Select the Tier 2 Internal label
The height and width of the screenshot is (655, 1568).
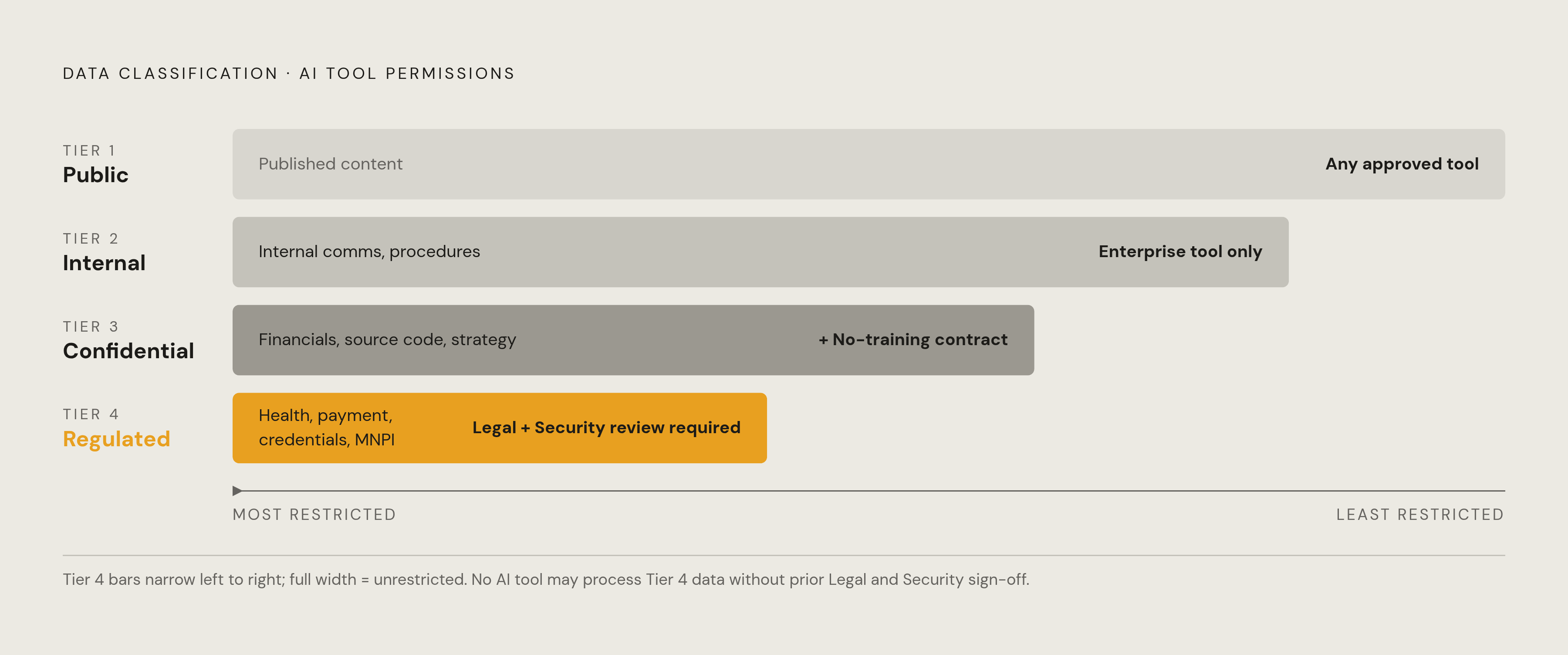(104, 252)
